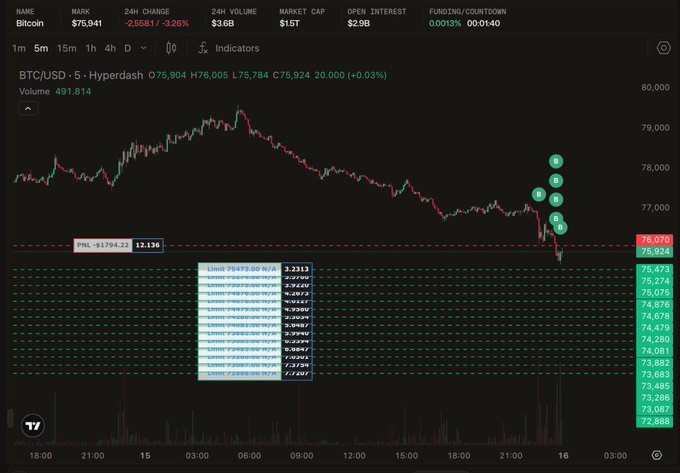Click the 73,087 order price label
This screenshot has height=473, width=680.
click(x=655, y=410)
